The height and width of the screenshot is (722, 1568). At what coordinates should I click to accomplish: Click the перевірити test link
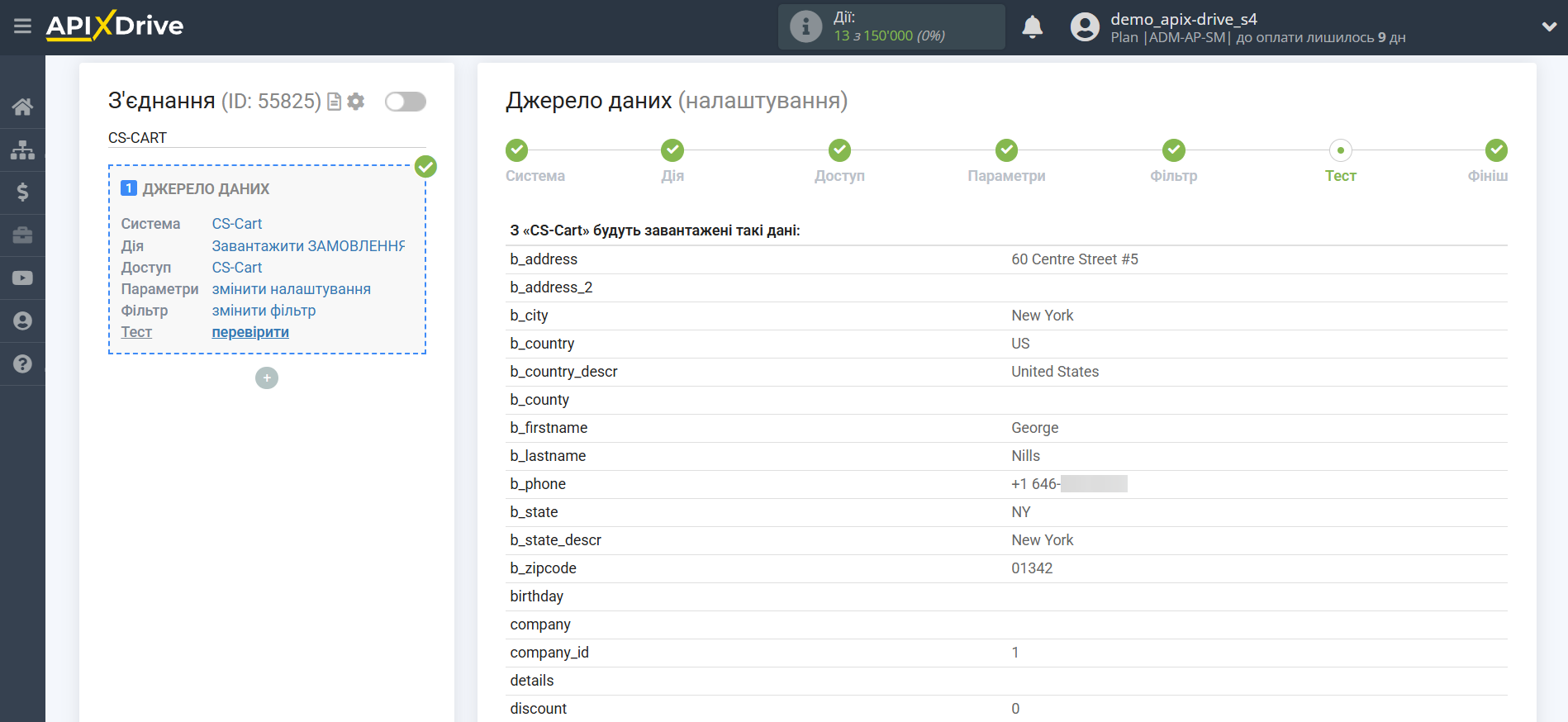[x=250, y=332]
